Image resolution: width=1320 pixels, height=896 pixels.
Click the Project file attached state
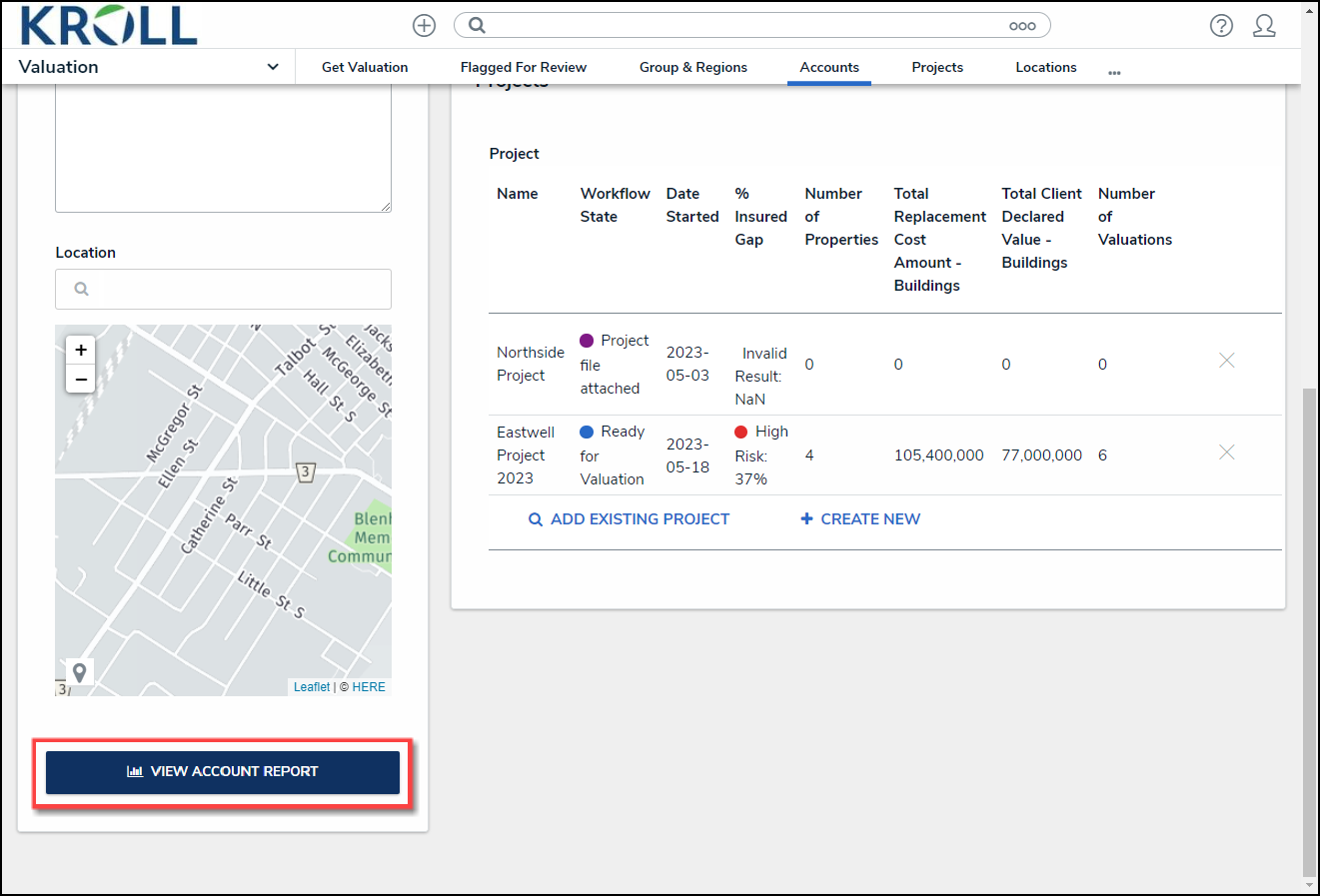pyautogui.click(x=615, y=365)
